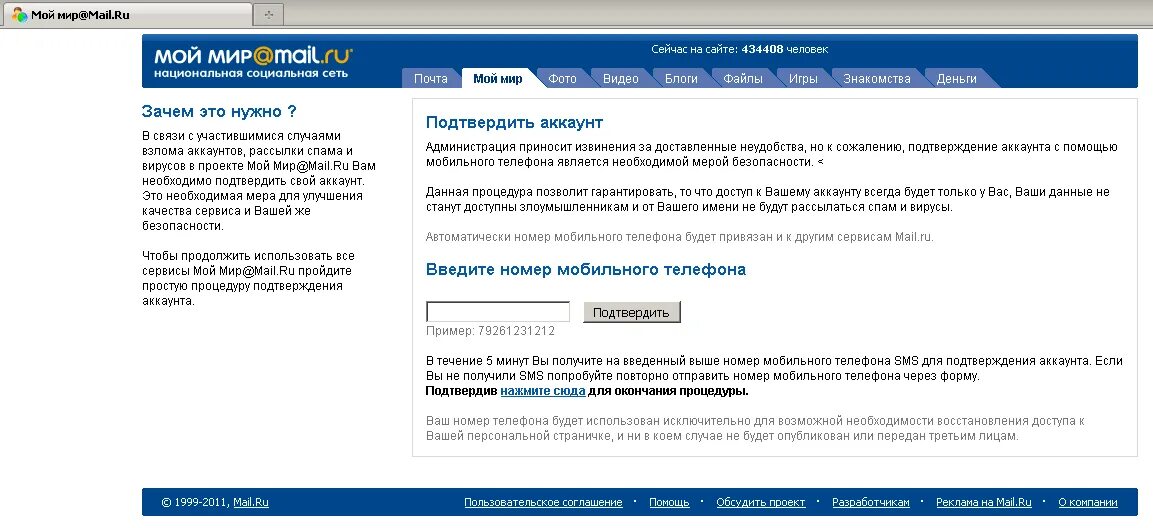Viewport: 1153px width, 528px height.
Task: Open Реклама на Mail.Ru link
Action: point(984,503)
